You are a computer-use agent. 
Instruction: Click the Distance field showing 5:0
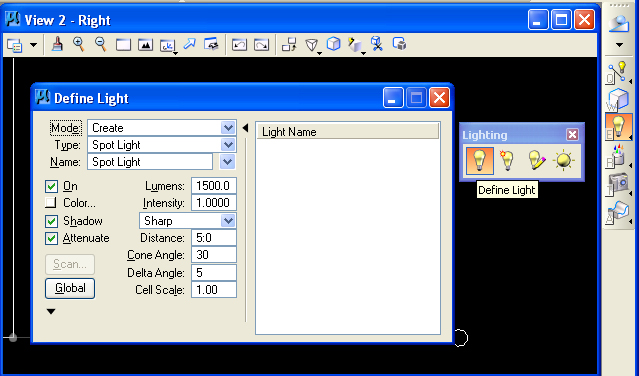tap(214, 238)
